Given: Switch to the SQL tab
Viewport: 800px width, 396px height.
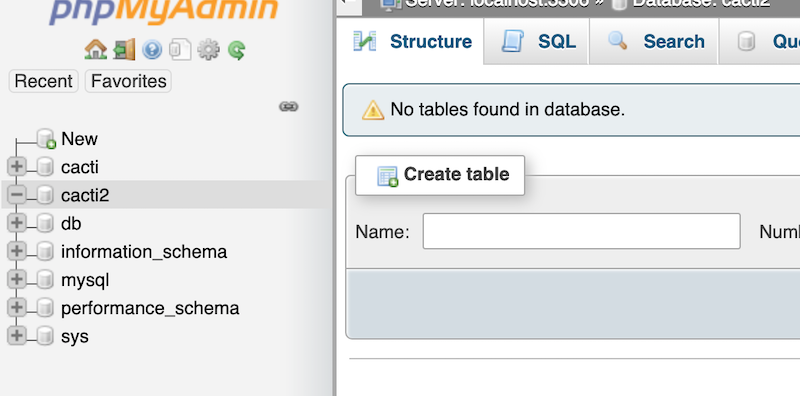Looking at the screenshot, I should [537, 41].
